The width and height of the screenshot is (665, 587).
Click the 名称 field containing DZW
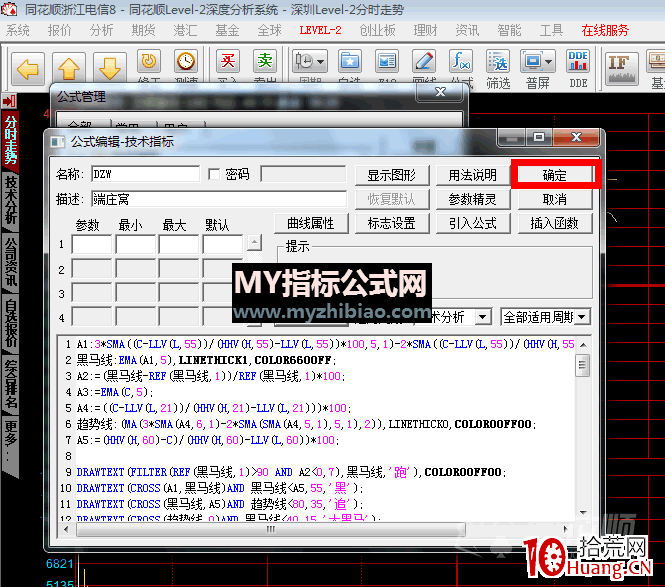tap(145, 174)
